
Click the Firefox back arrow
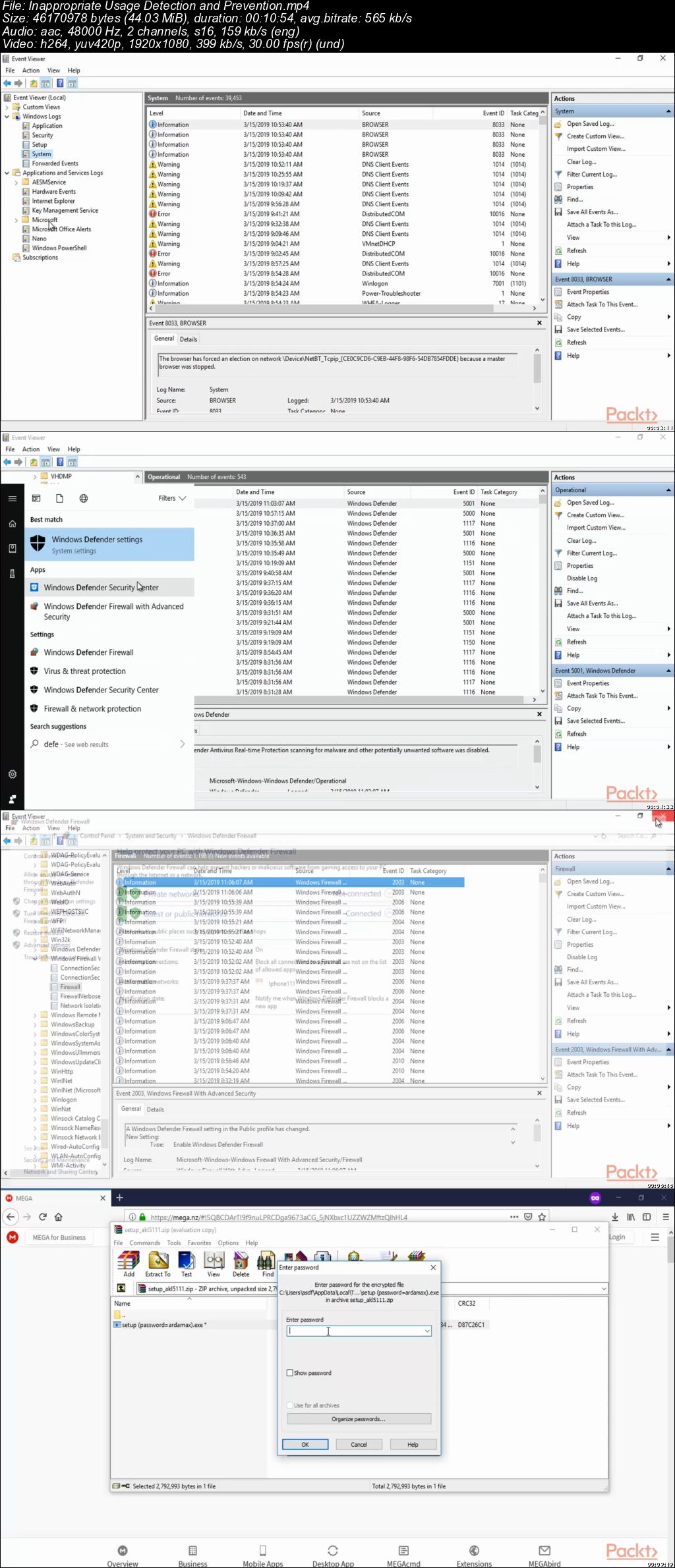pos(11,1217)
